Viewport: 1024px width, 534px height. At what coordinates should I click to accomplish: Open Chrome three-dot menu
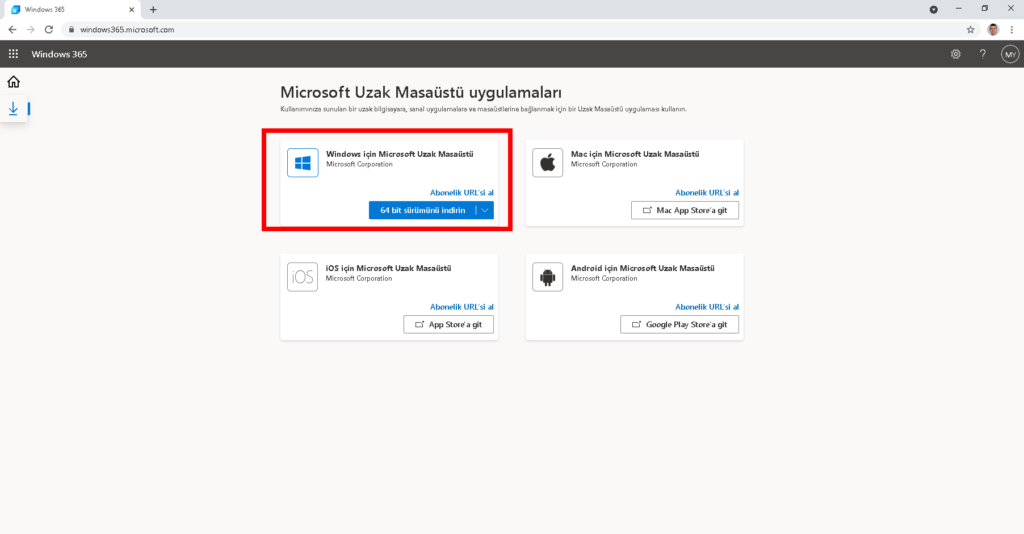(1012, 29)
